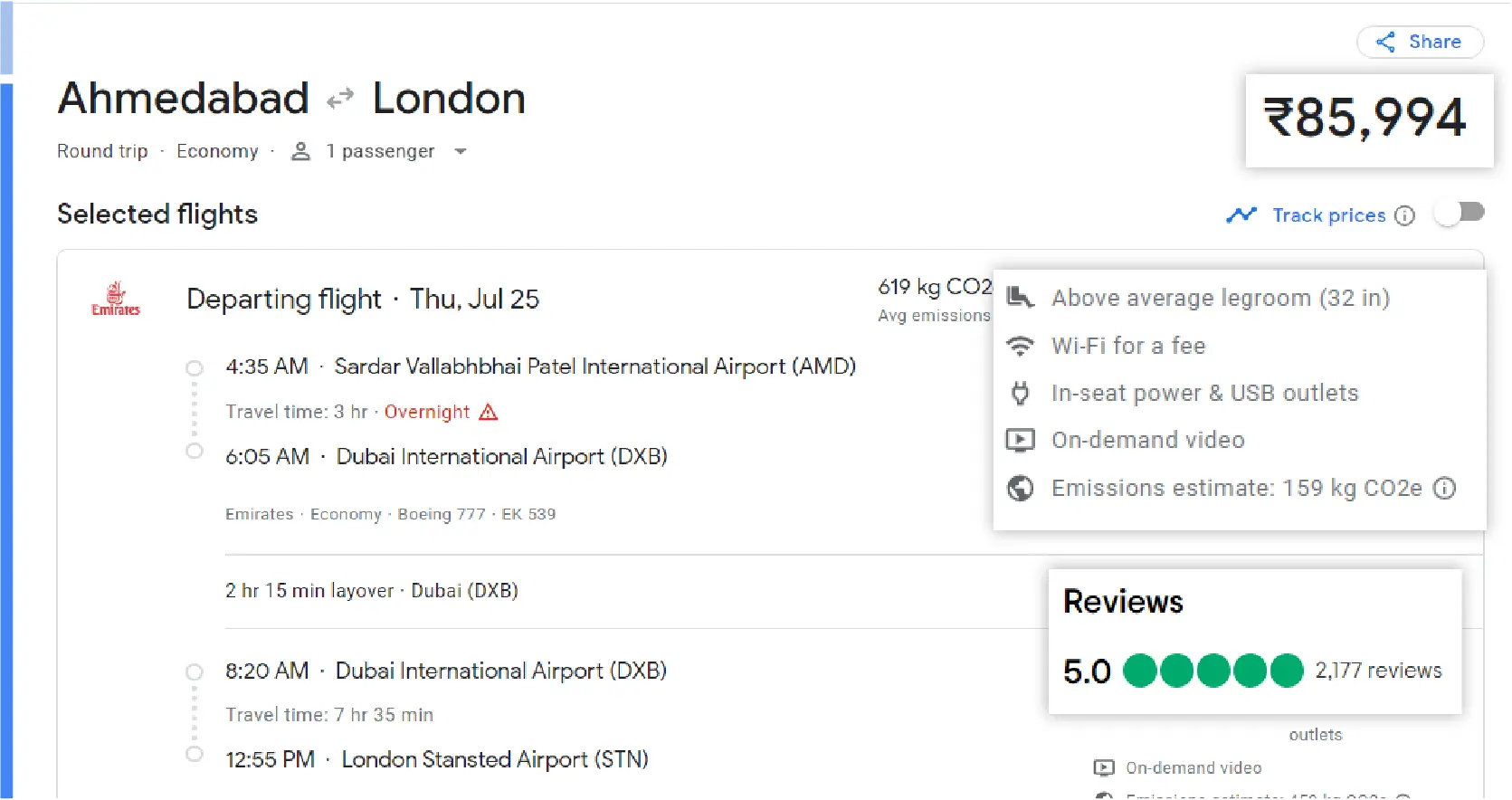1512x800 pixels.
Task: Select the legroom amenity icon
Action: point(1021,297)
